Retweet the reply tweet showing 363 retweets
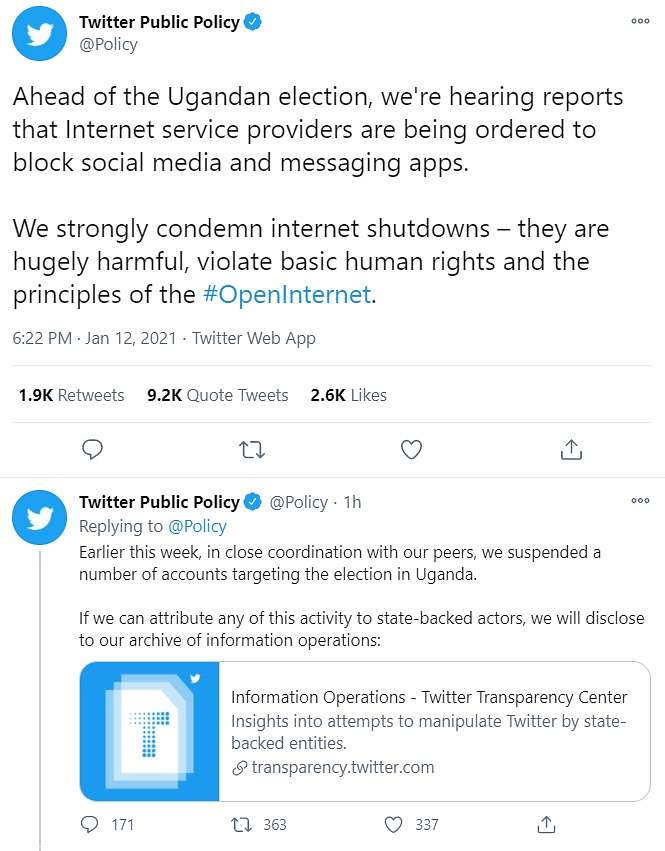Image resolution: width=665 pixels, height=851 pixels. point(241,825)
